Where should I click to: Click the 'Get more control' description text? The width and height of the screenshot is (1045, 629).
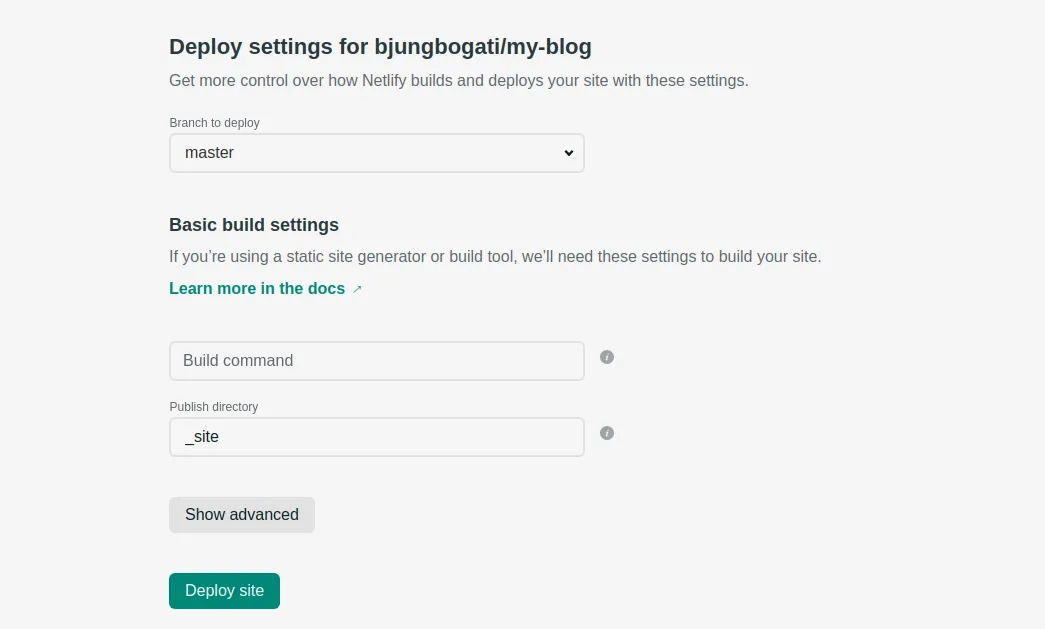click(458, 80)
